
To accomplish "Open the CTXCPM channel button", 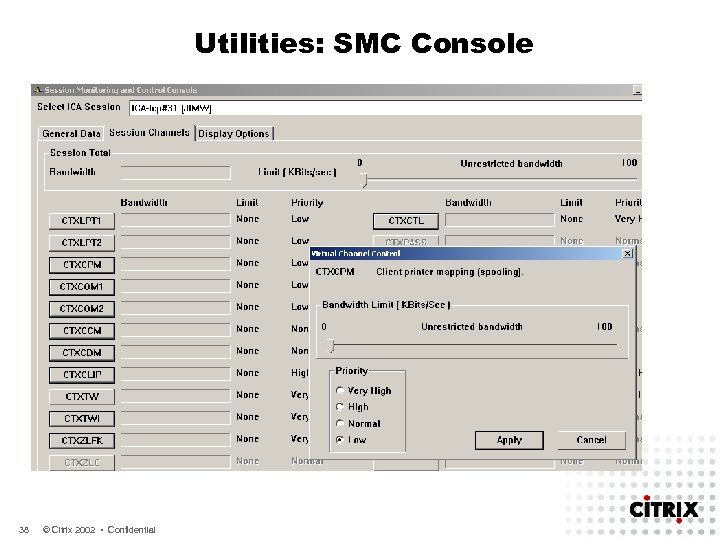I will coord(82,265).
